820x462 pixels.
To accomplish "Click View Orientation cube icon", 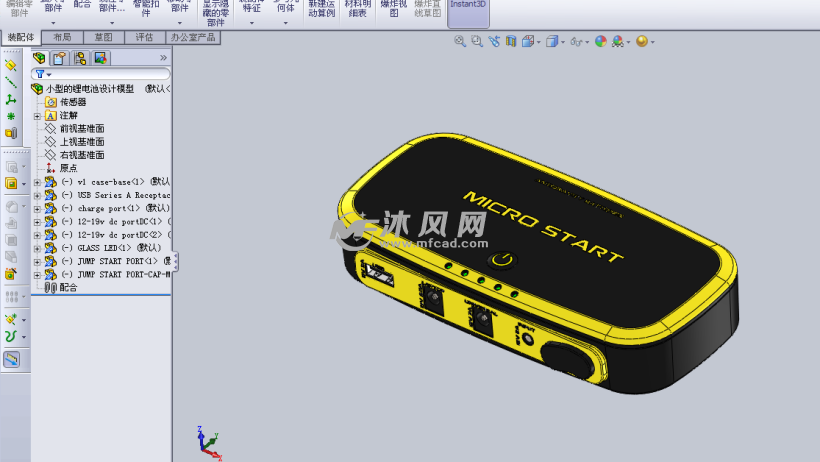I will [x=528, y=41].
